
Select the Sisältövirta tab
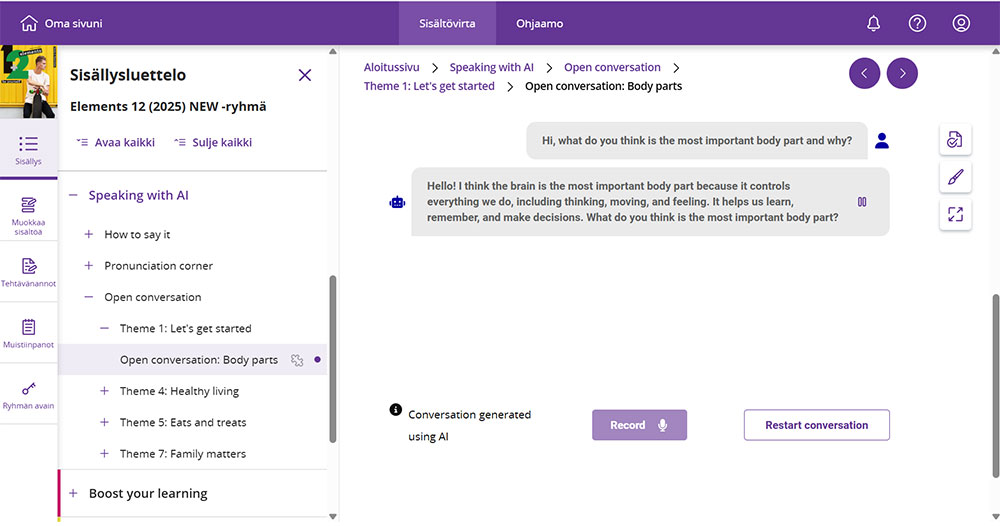click(447, 23)
